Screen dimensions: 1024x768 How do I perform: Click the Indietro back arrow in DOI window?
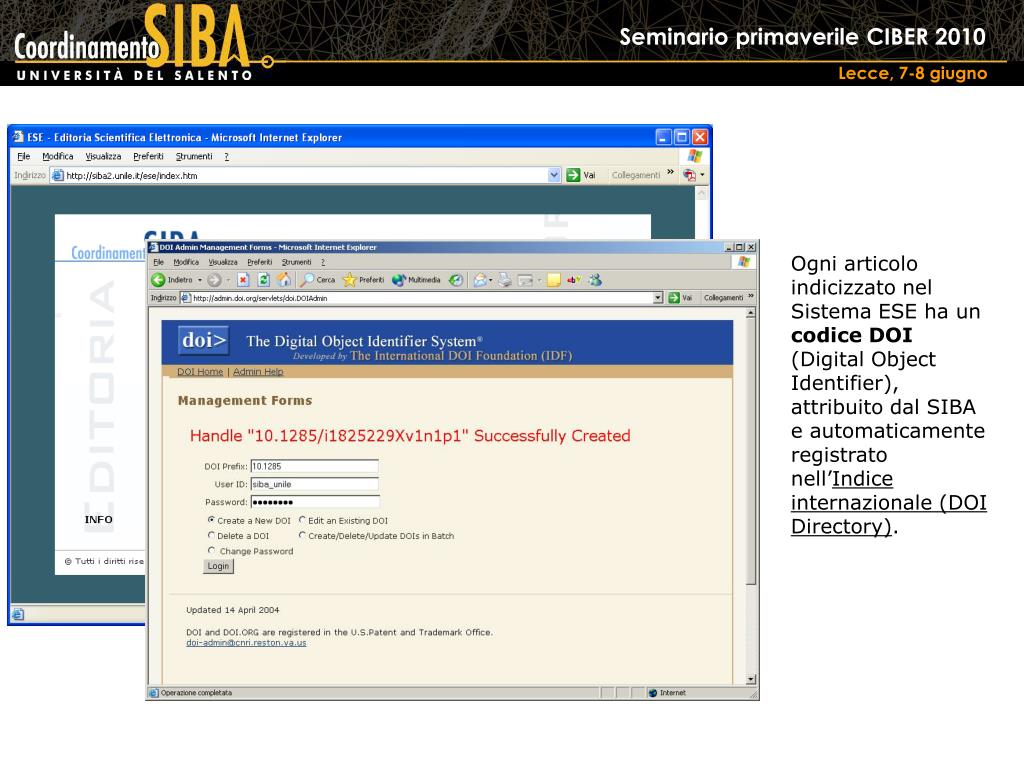[x=158, y=280]
